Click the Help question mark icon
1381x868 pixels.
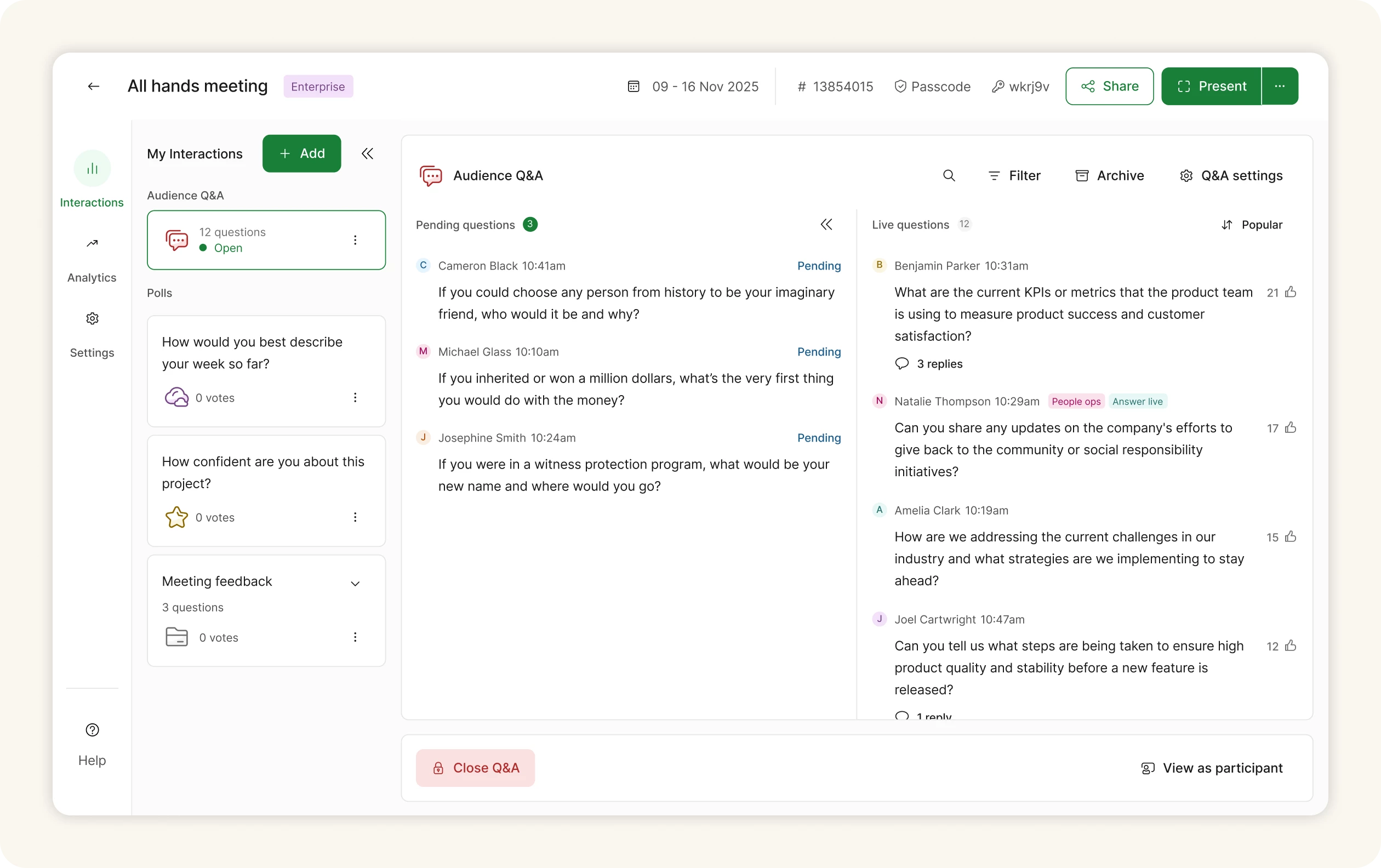coord(92,730)
